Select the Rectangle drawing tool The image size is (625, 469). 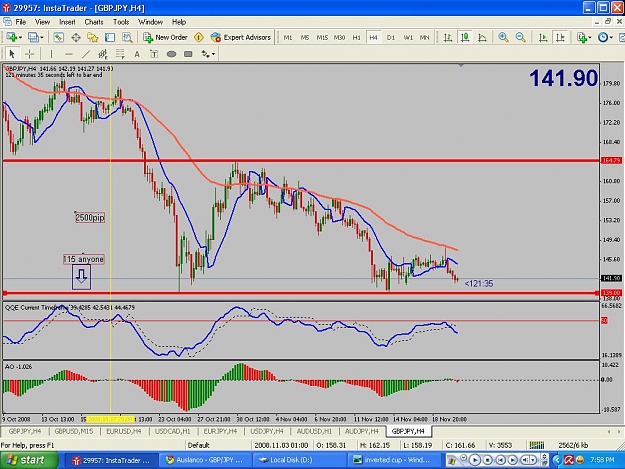(189, 54)
